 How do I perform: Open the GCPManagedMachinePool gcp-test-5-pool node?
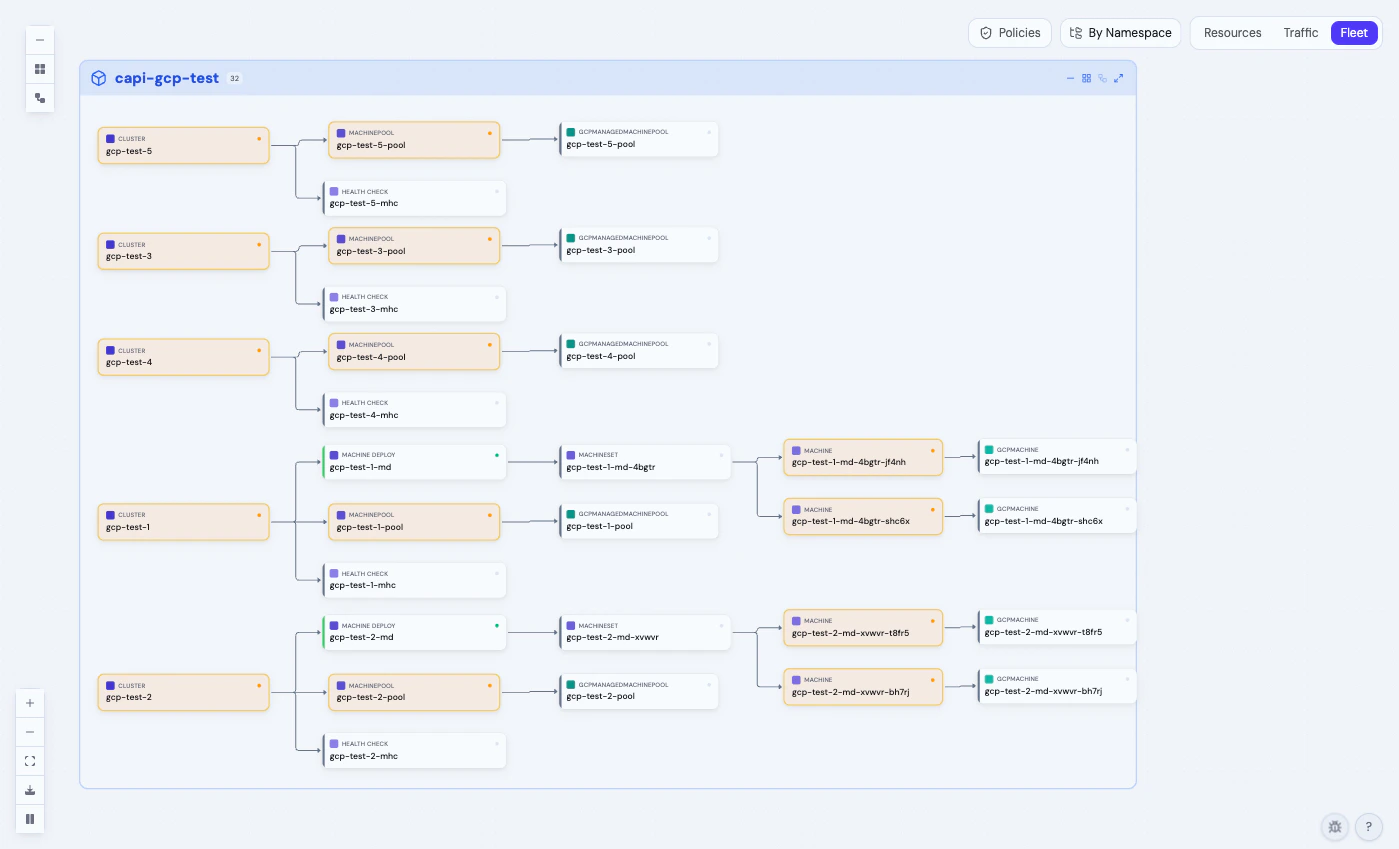(639, 139)
